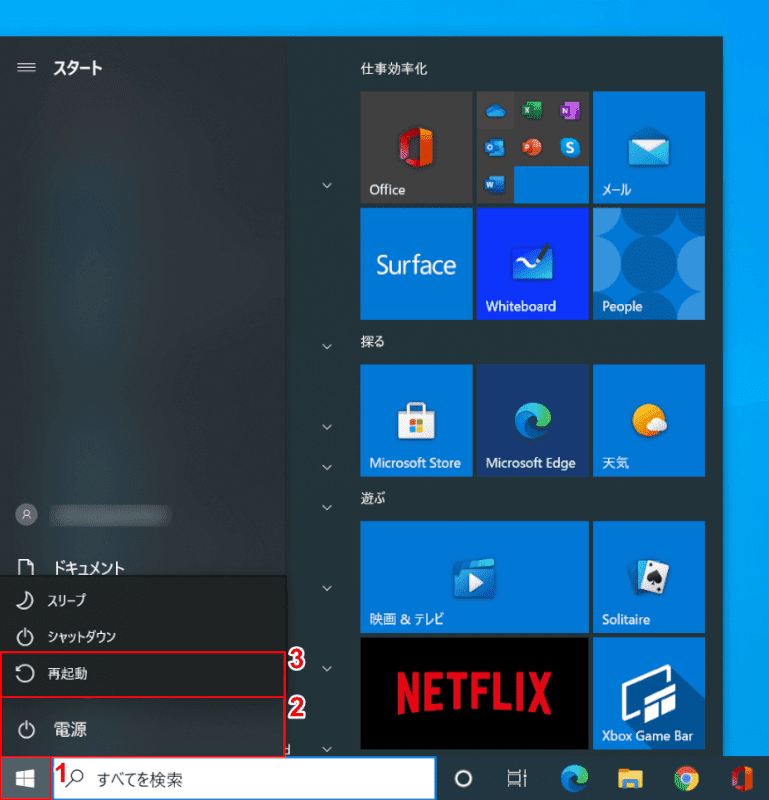The width and height of the screenshot is (769, 800).
Task: Click the 探る group heading
Action: (x=373, y=341)
